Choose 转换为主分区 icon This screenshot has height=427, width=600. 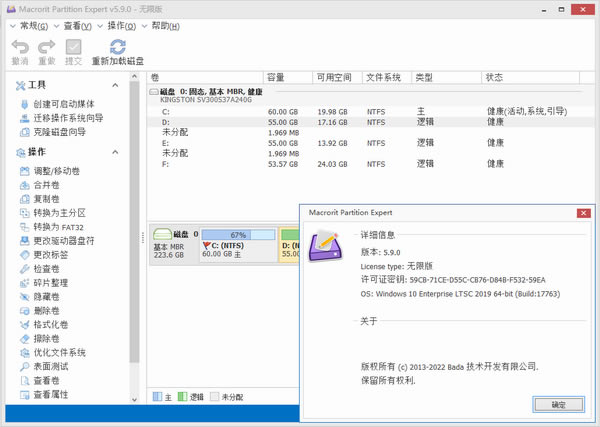point(24,213)
